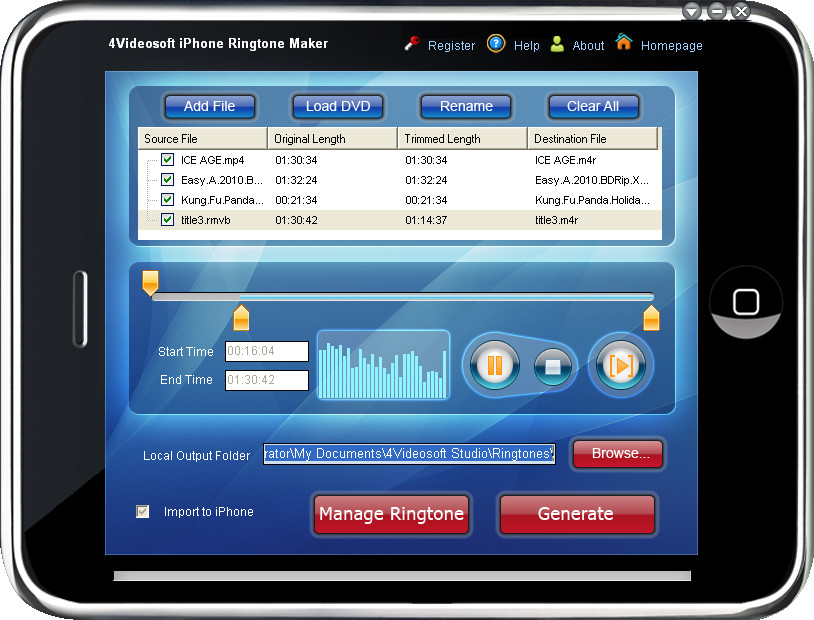The width and height of the screenshot is (814, 620).
Task: Click the Easy.A.2010.BDRip.X... destination file
Action: pos(592,180)
